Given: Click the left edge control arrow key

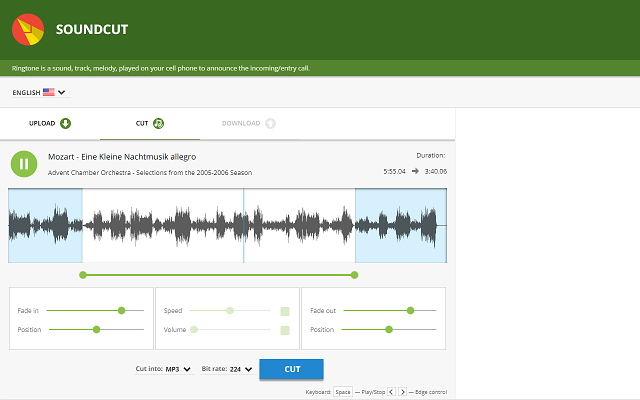Looking at the screenshot, I should tap(391, 392).
